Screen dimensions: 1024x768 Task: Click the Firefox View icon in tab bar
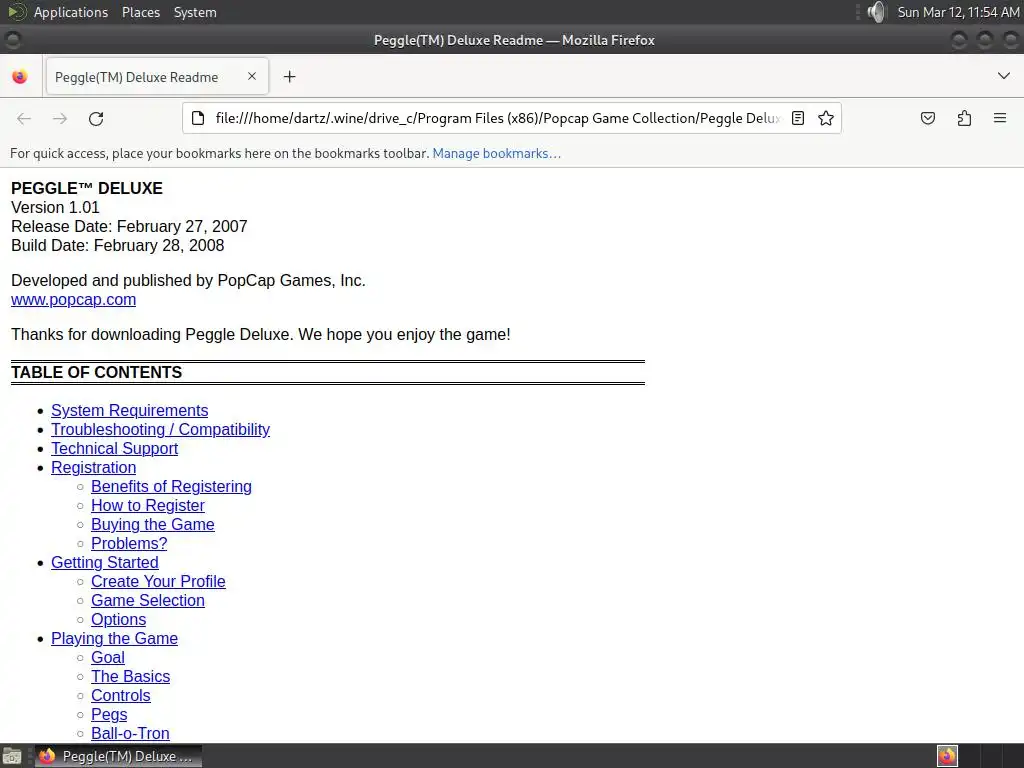[20, 76]
